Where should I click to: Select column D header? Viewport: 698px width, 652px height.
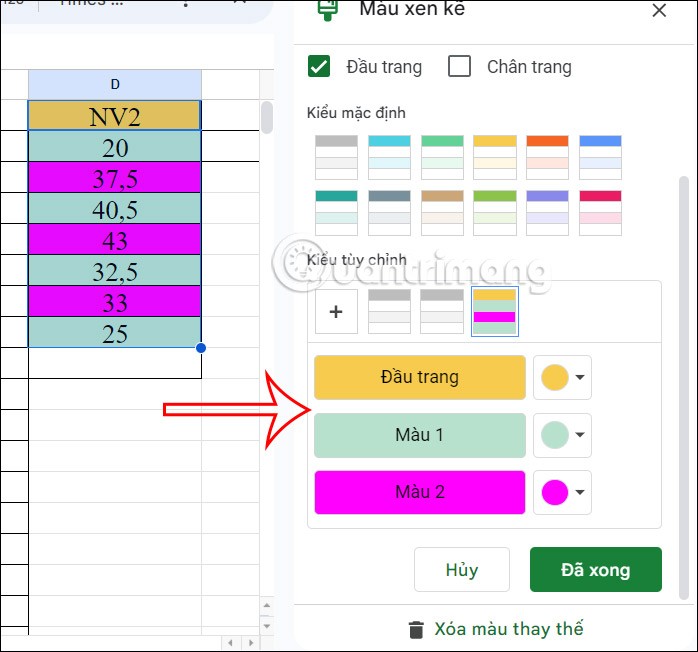pos(115,84)
